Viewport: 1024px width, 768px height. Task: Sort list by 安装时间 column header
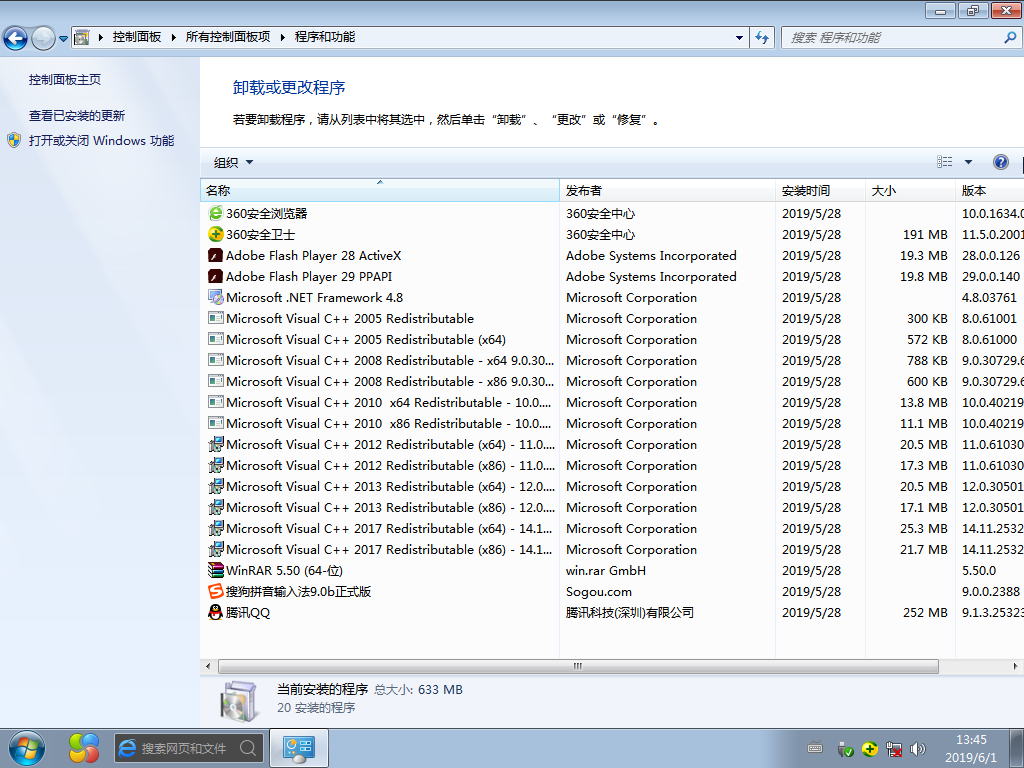point(820,190)
